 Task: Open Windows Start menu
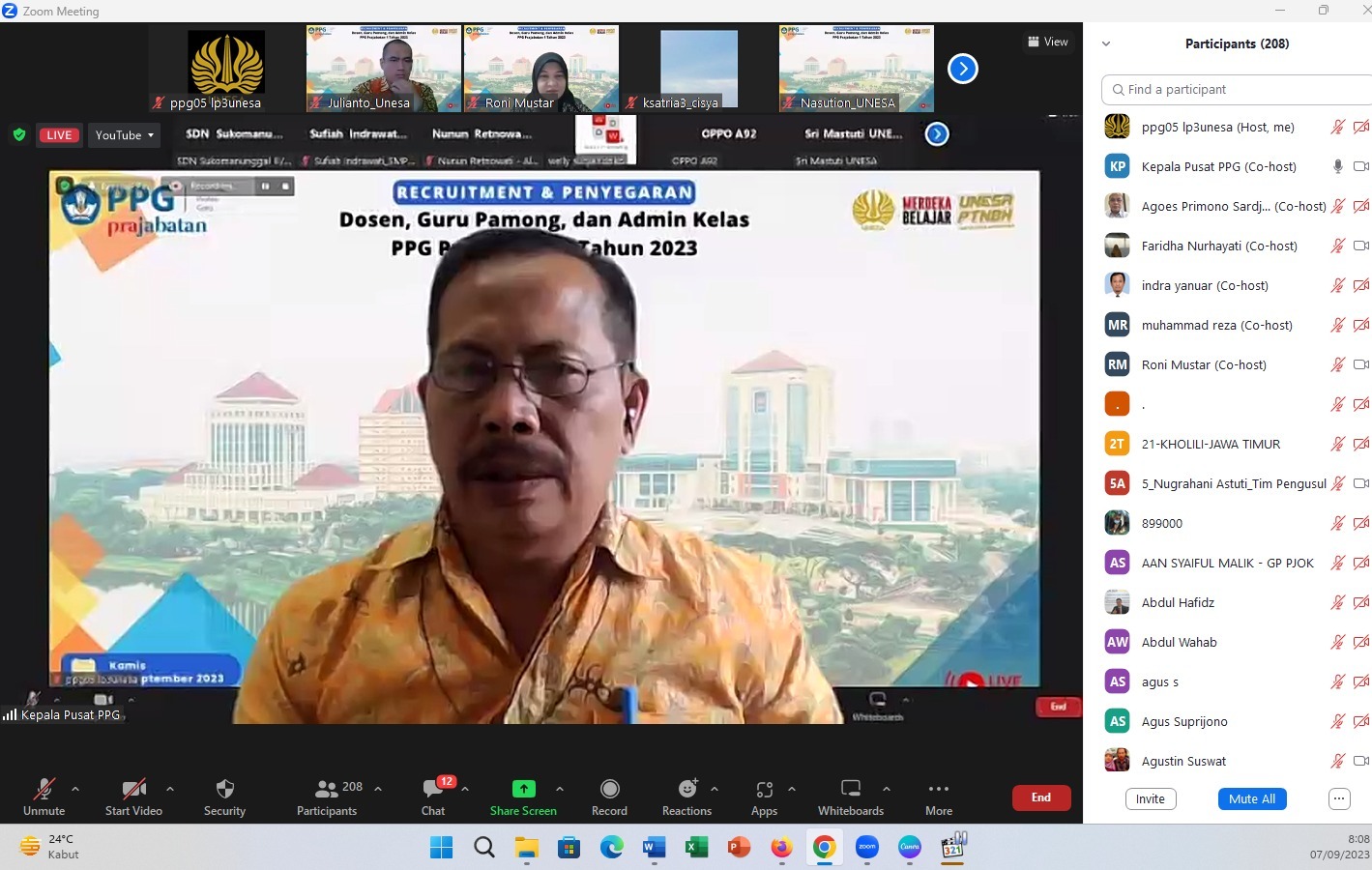tap(441, 848)
